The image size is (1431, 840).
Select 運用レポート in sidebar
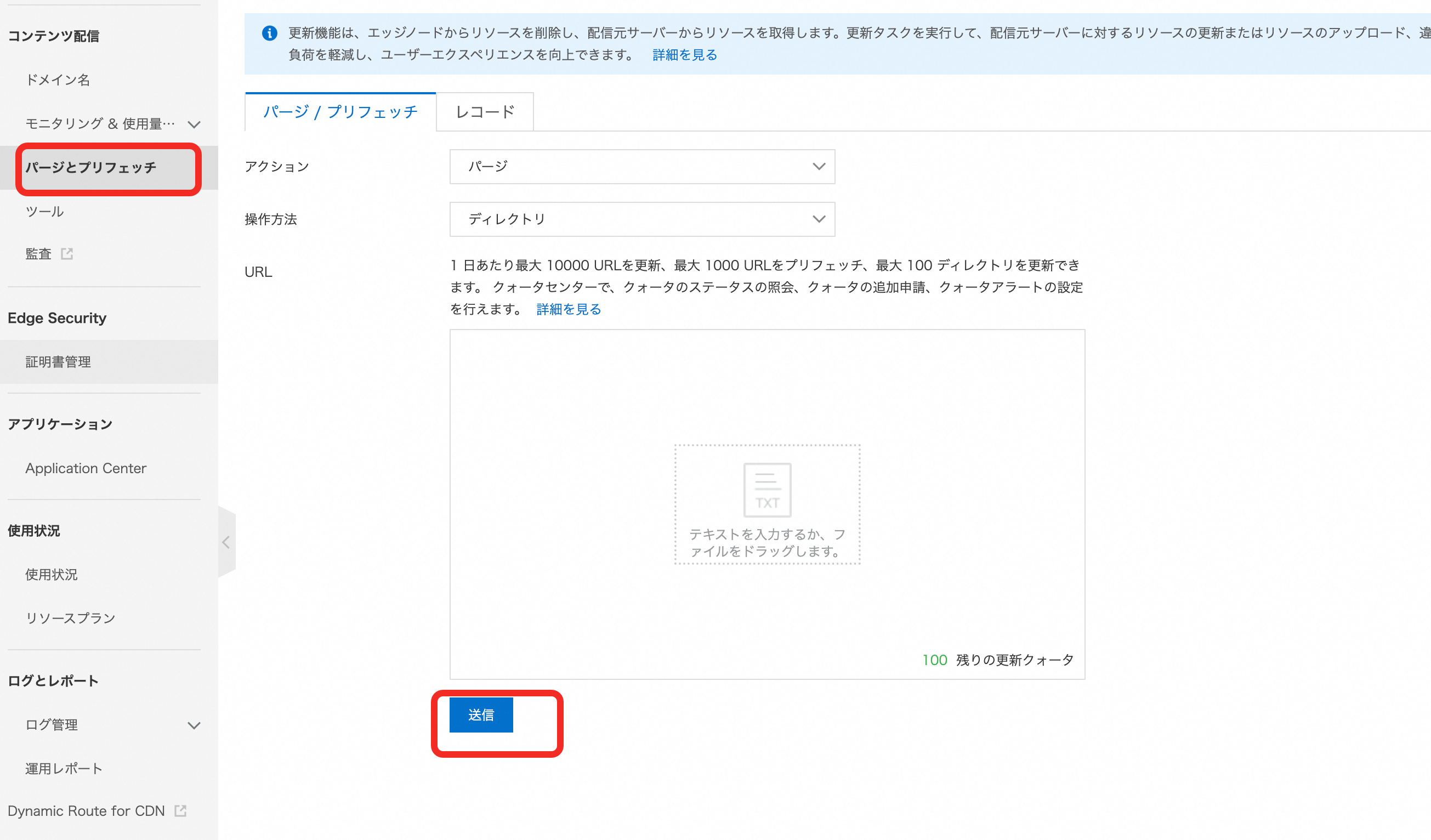[64, 768]
